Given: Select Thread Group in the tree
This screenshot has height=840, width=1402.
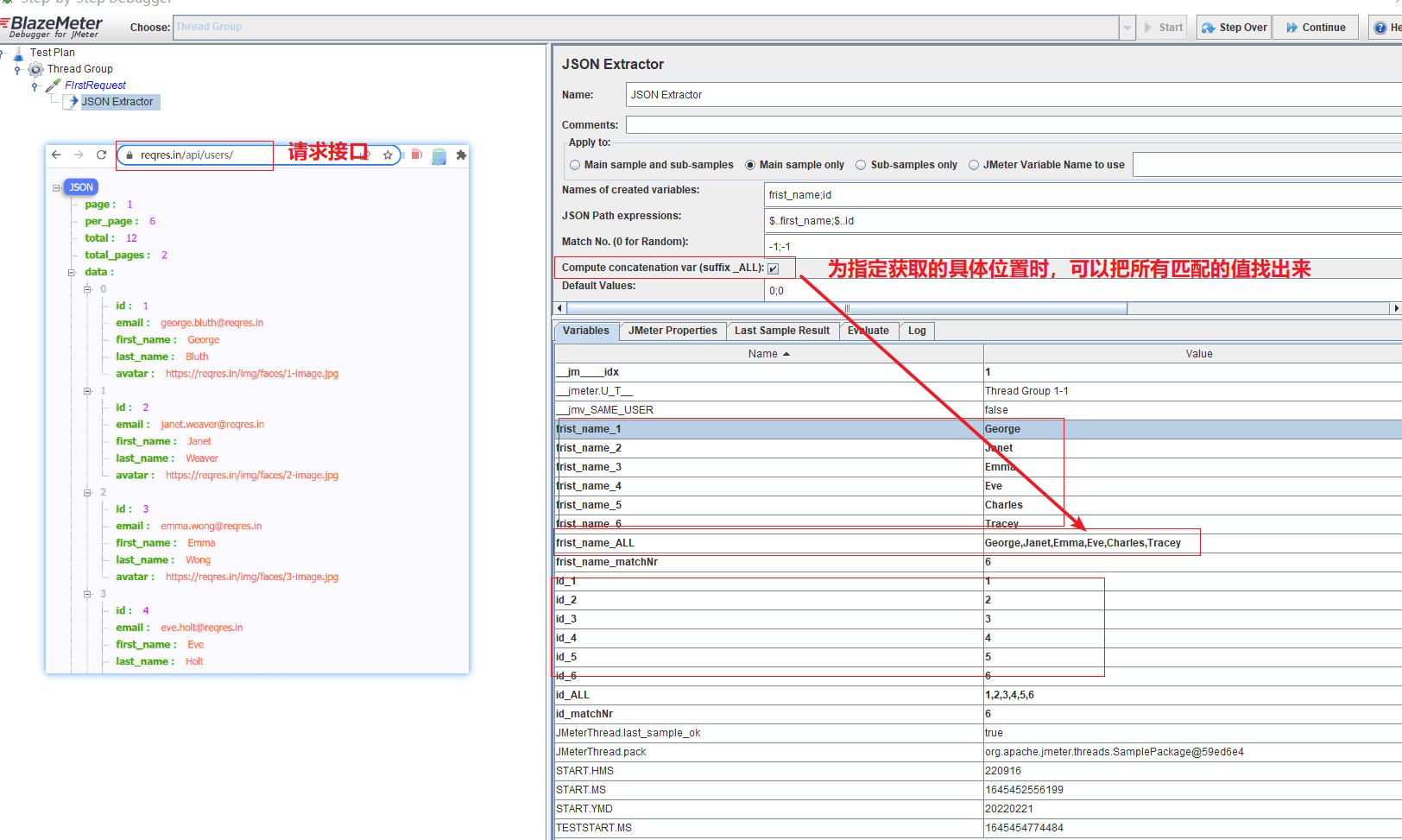Looking at the screenshot, I should (x=80, y=69).
